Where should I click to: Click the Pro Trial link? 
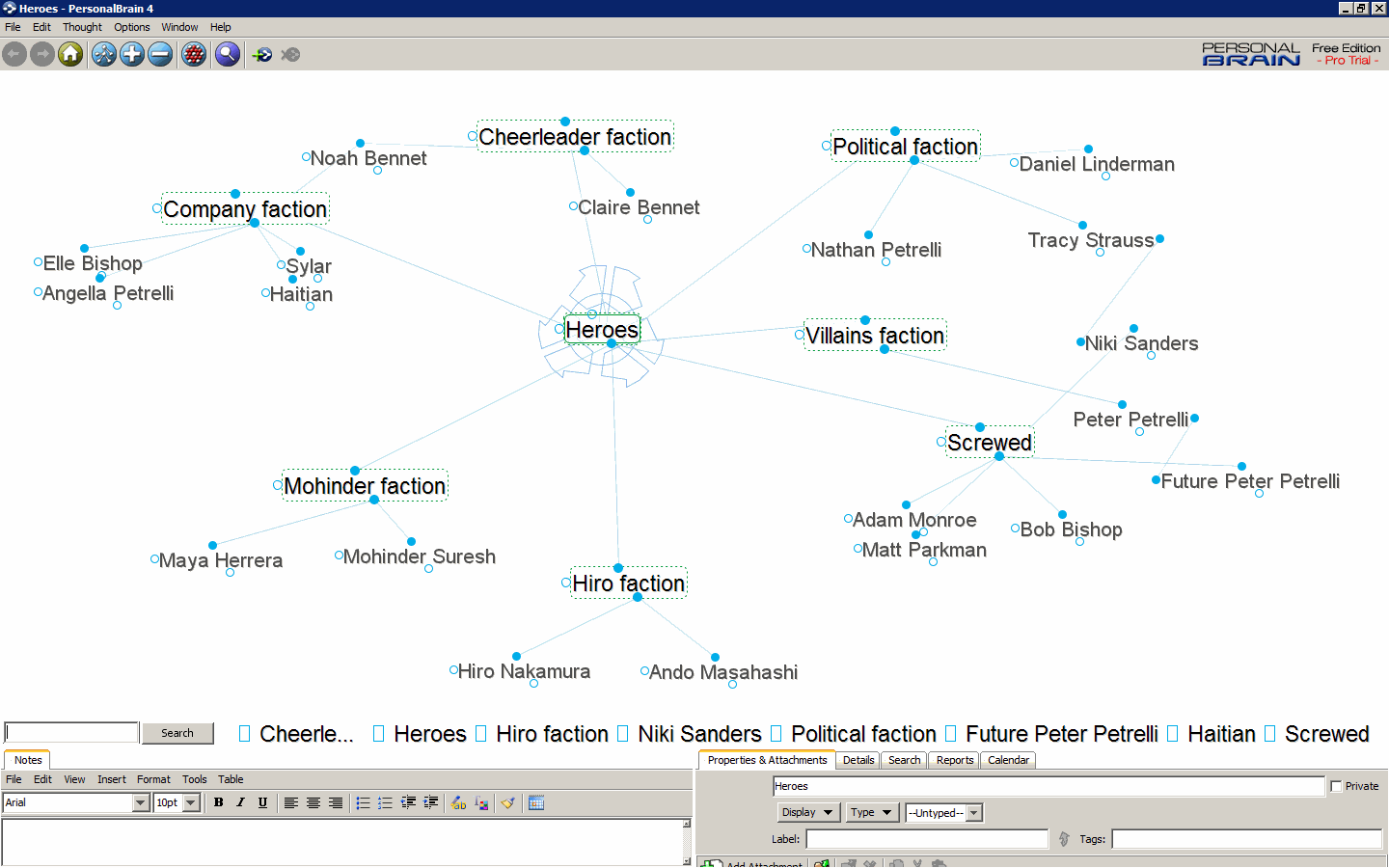(1348, 61)
